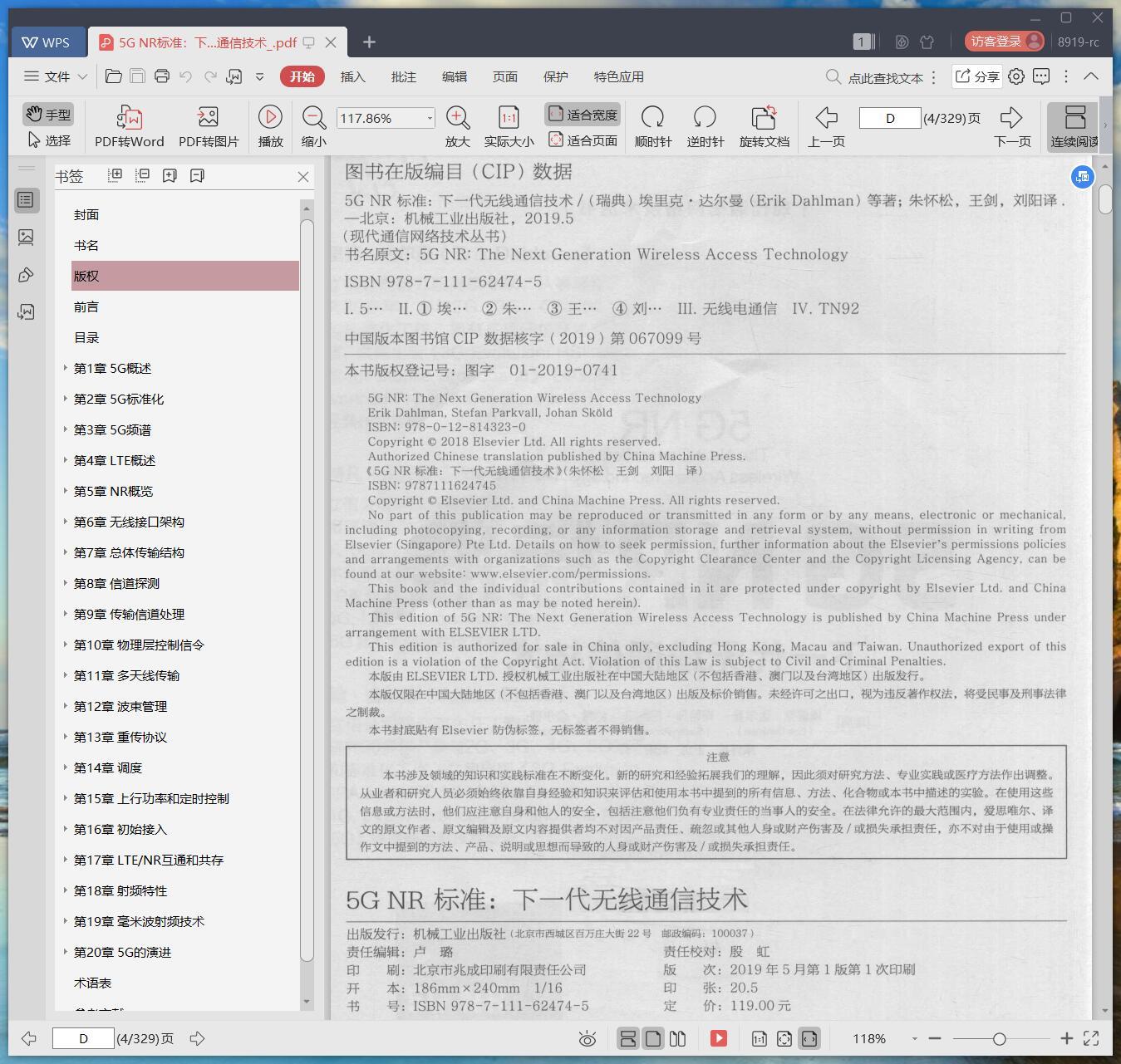This screenshot has width=1121, height=1064.
Task: Rotate page 逆时针
Action: [x=705, y=126]
